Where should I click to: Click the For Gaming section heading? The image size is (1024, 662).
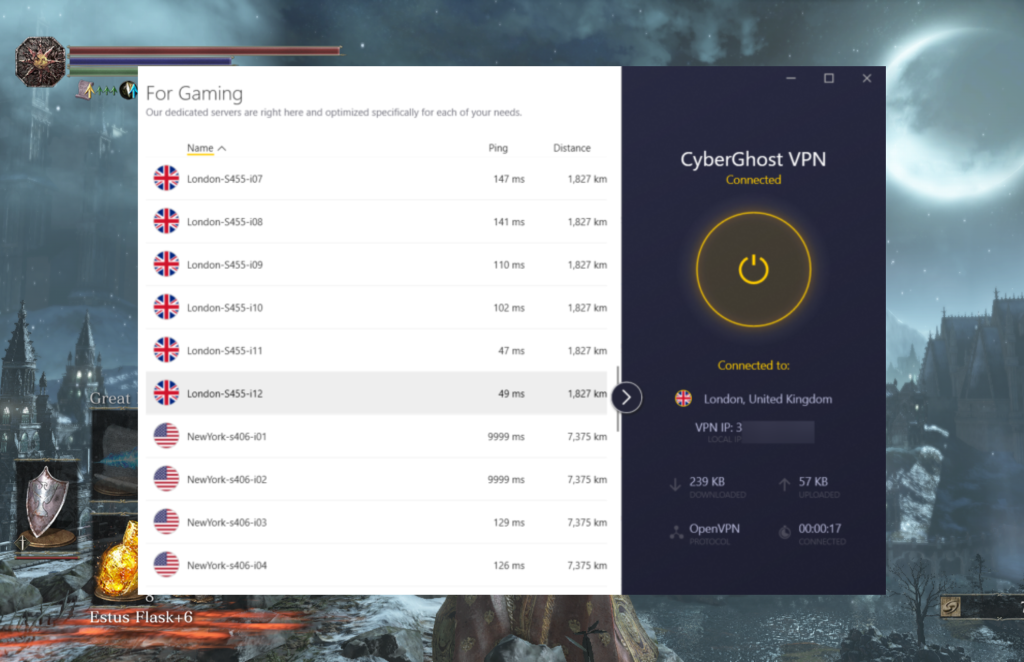[x=193, y=93]
